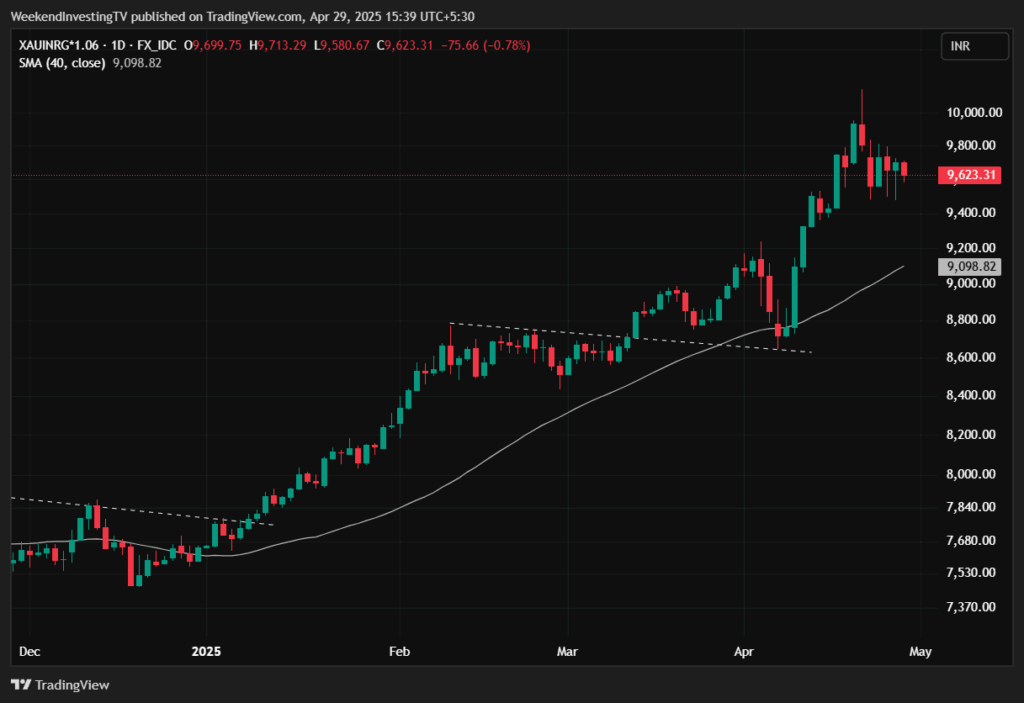1024x703 pixels.
Task: Click the Mar label on time axis
Action: click(x=567, y=651)
